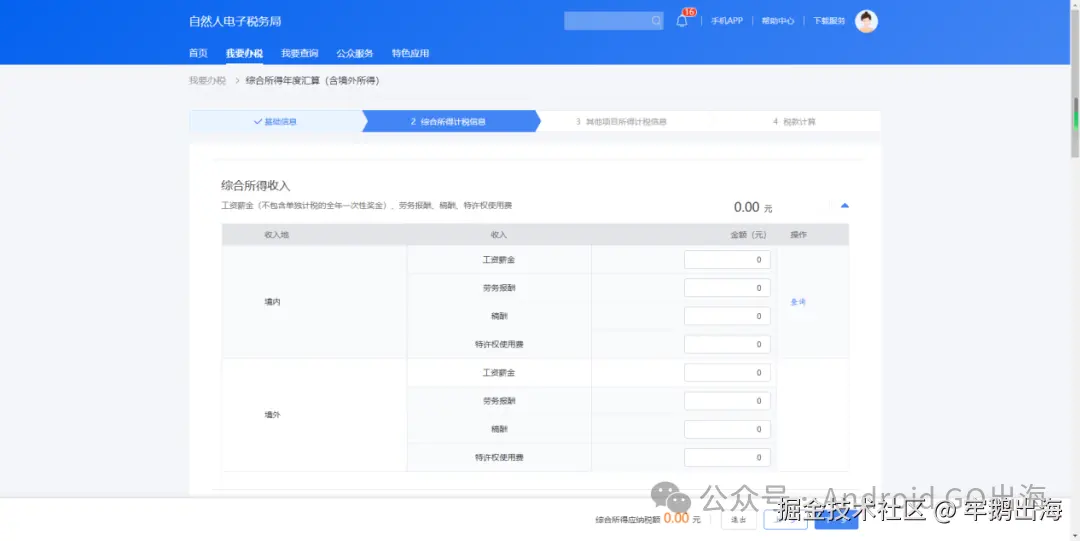
Task: Open the 下载服务 link
Action: (x=829, y=21)
